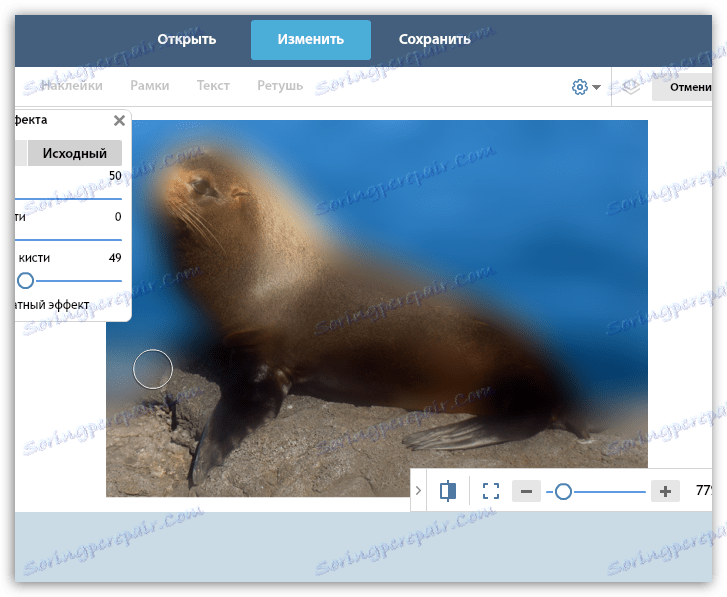Image resolution: width=727 pixels, height=597 pixels.
Task: Switch to the Изменить tab
Action: [x=311, y=40]
